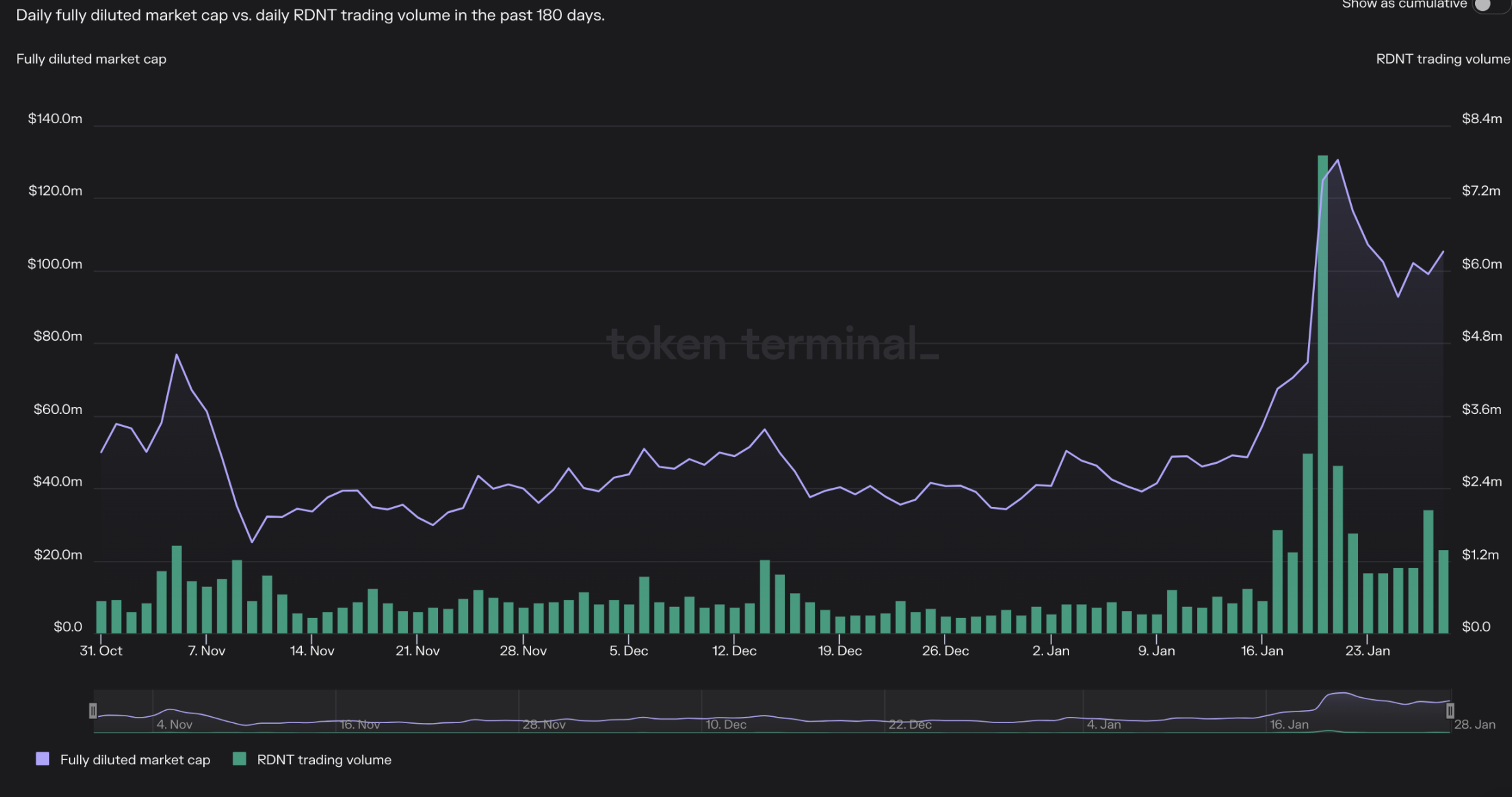Click the 4. Nov marker in navigator
1512x797 pixels.
coord(175,724)
